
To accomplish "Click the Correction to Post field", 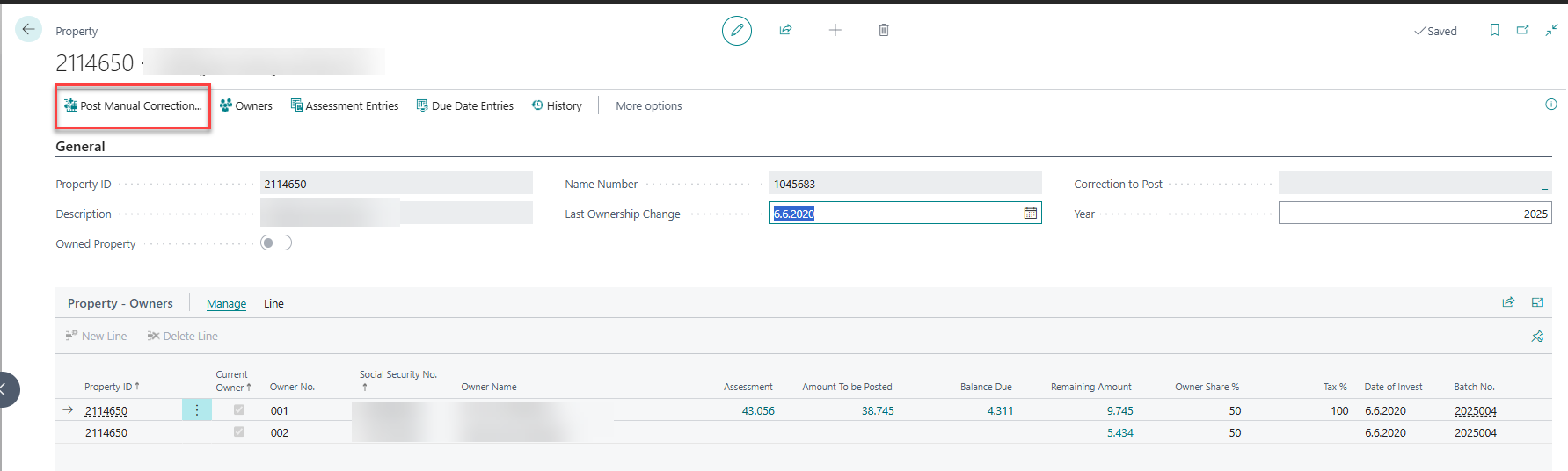I will (1415, 184).
